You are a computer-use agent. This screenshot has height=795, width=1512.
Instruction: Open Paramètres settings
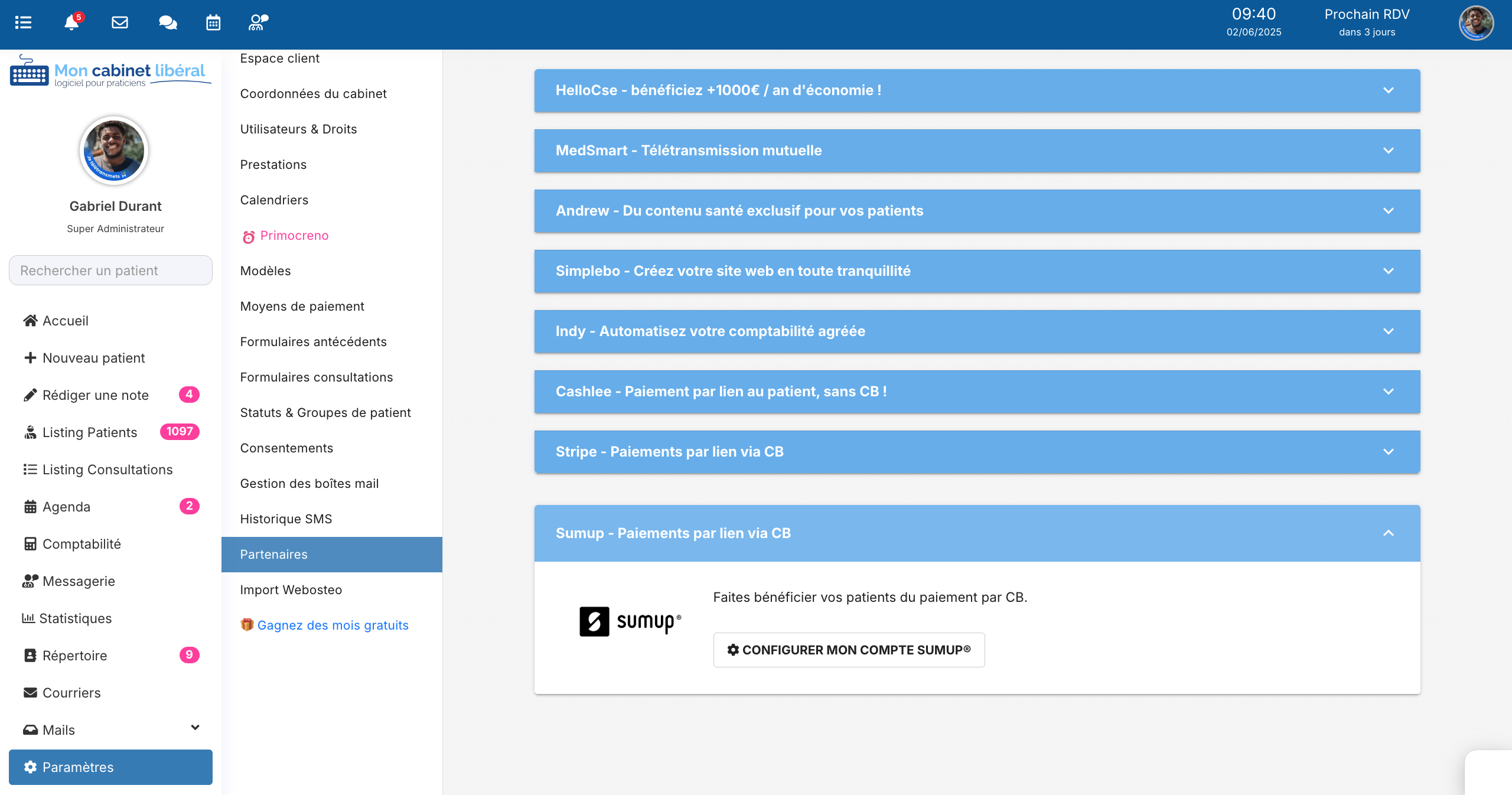coord(110,767)
